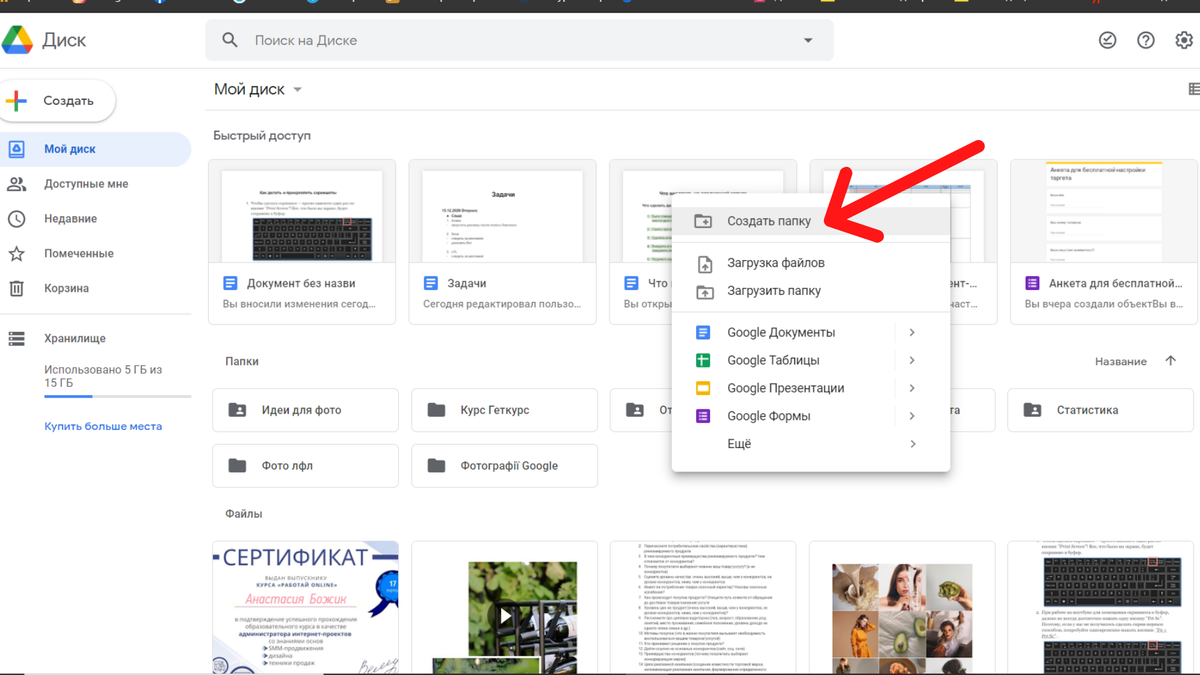Image resolution: width=1200 pixels, height=675 pixels.
Task: Open Помеченные starred items
Action: (78, 253)
